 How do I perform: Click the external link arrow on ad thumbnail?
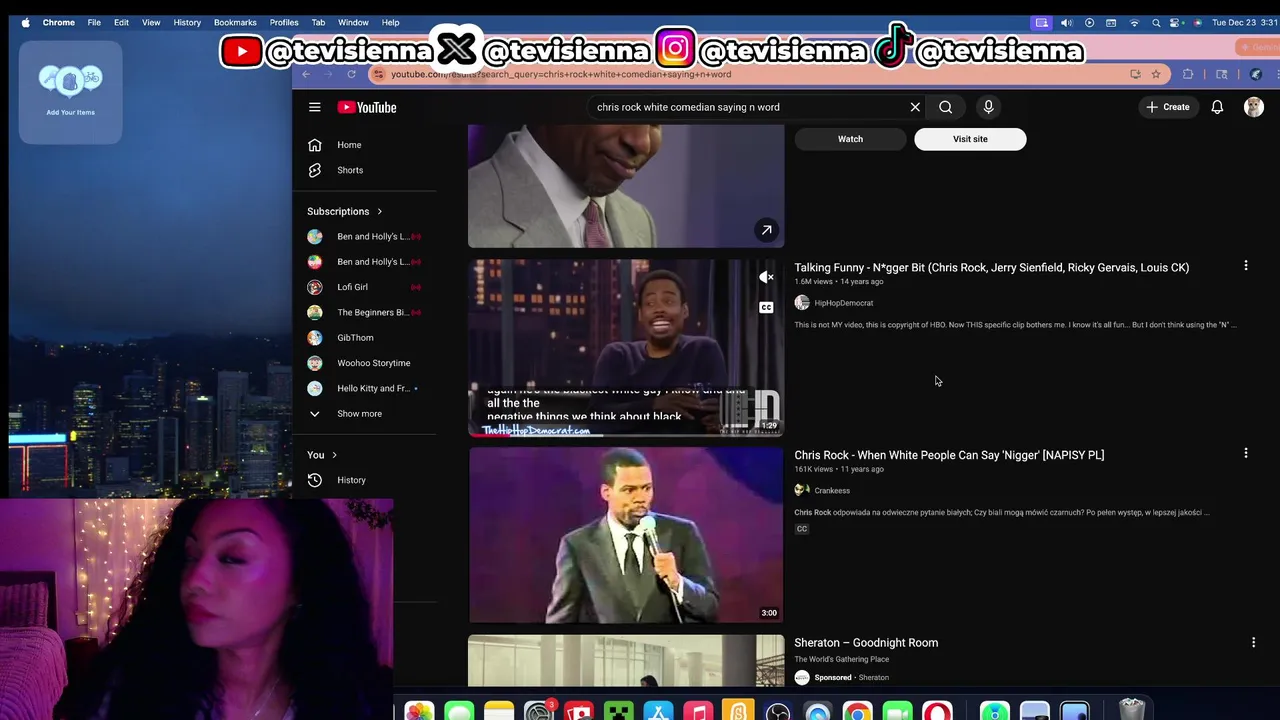click(766, 230)
